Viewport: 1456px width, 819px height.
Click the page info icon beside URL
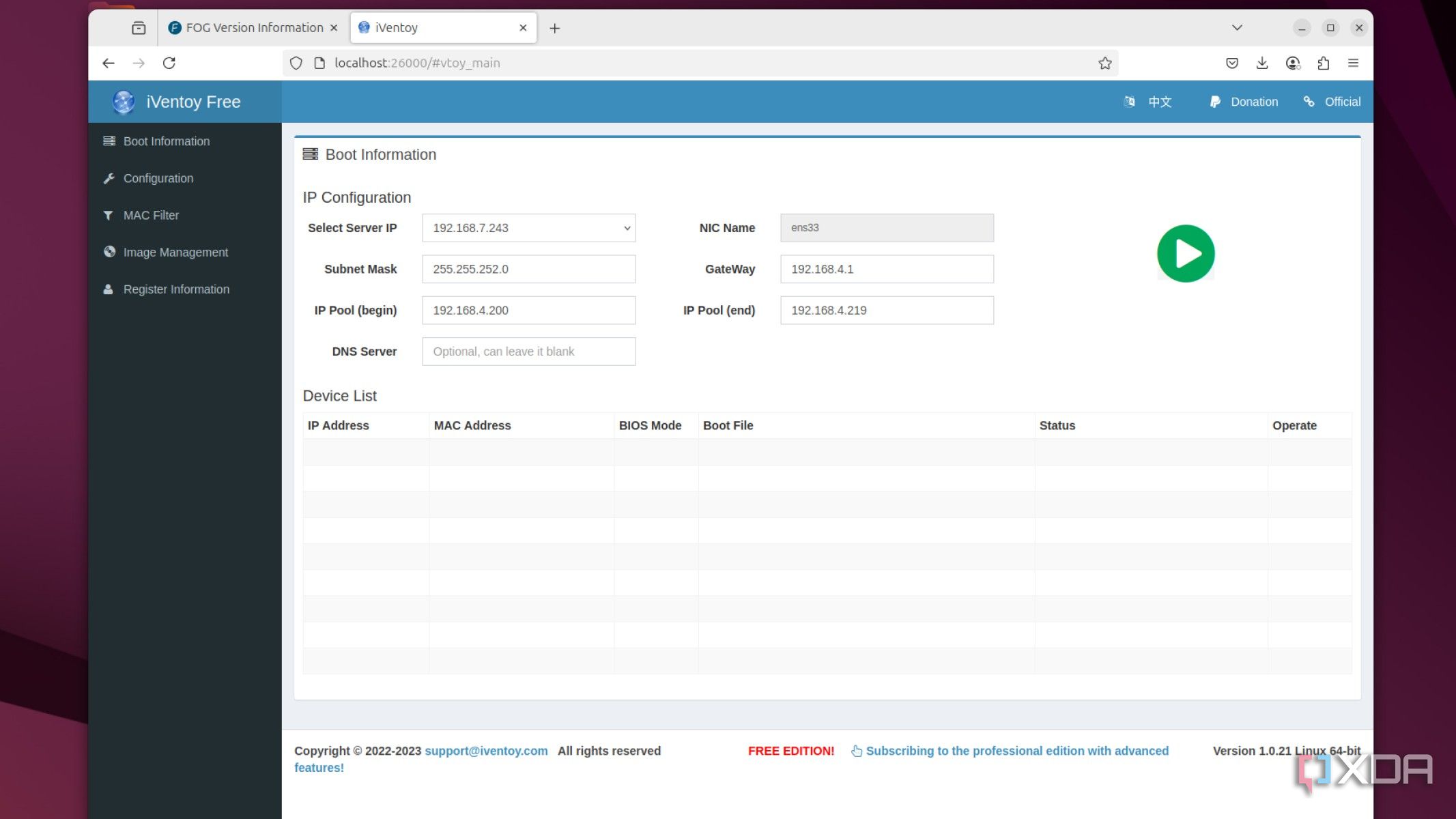319,63
